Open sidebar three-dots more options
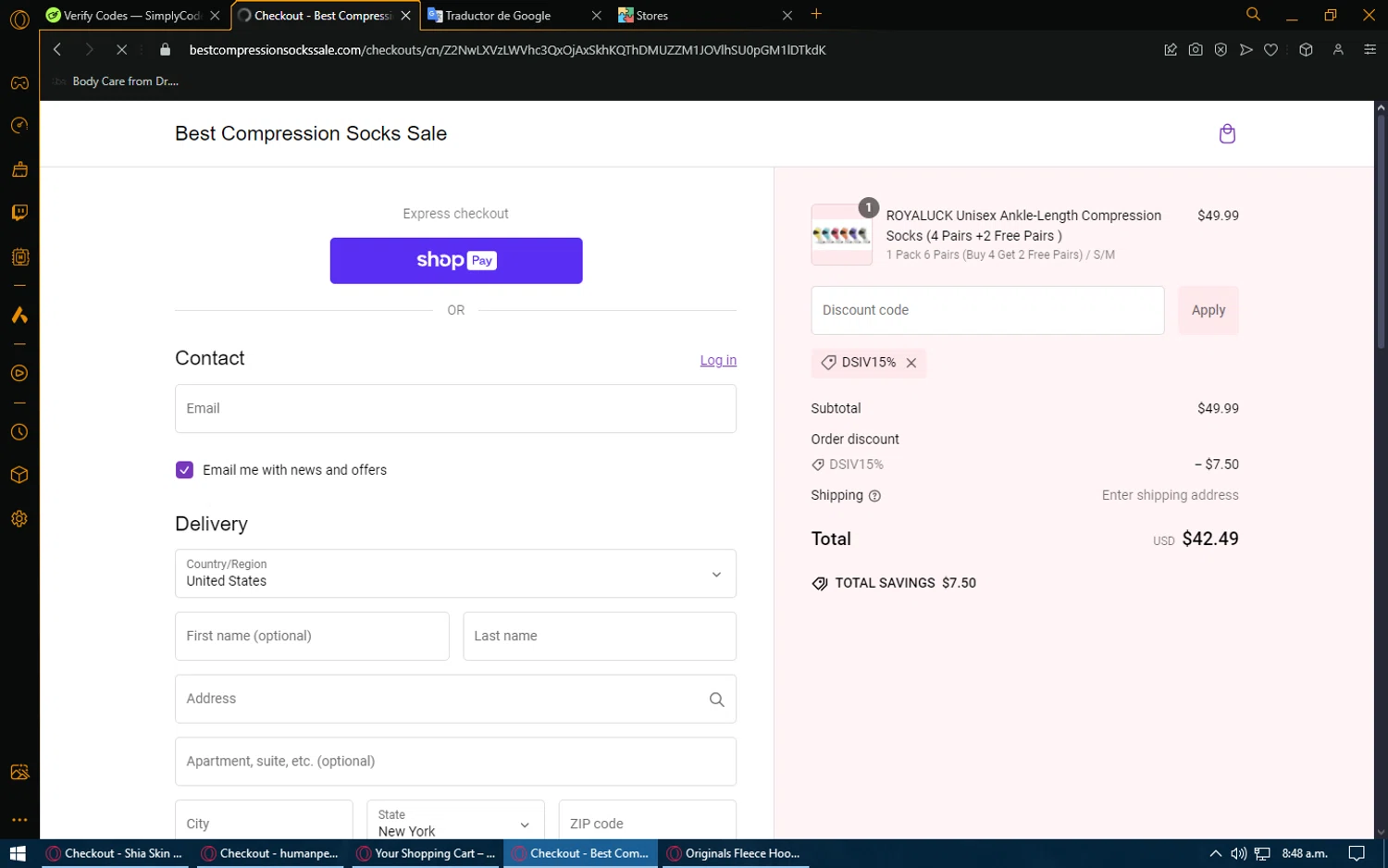Screen dimensions: 1388x868 pos(19,820)
